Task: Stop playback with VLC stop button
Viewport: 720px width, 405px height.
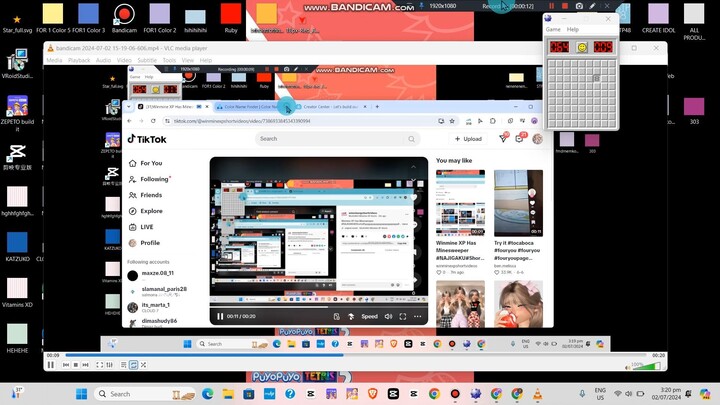Action: pyautogui.click(x=76, y=365)
